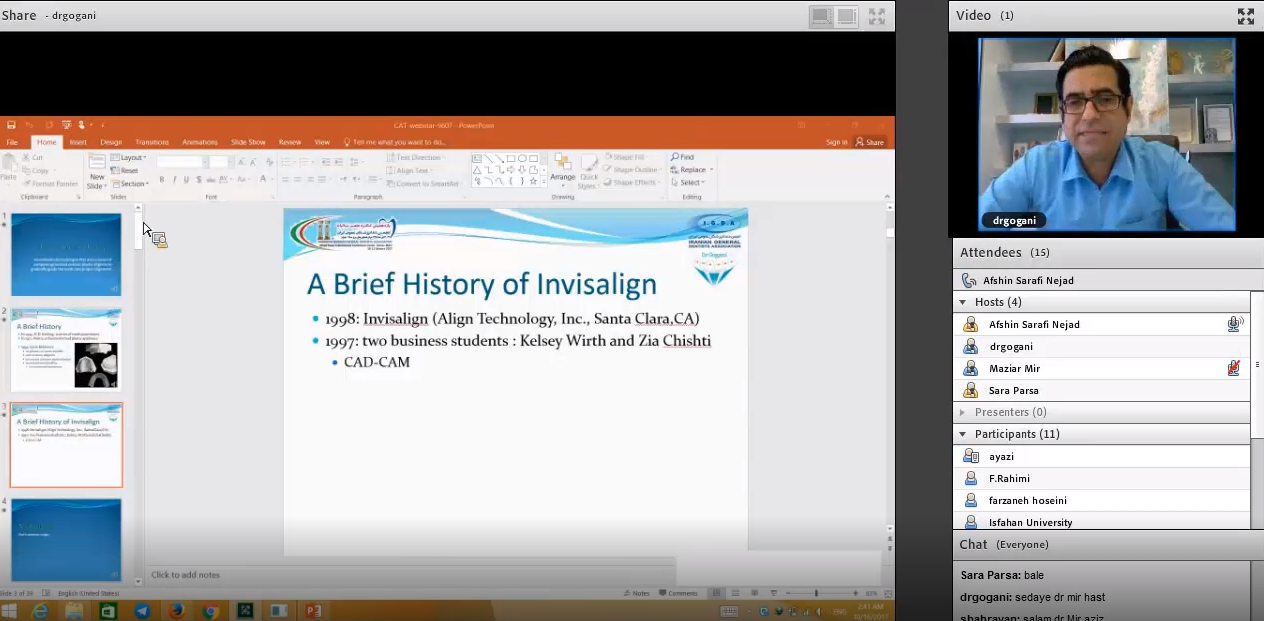
Task: Switch to Normal view in the status bar
Action: click(x=716, y=593)
